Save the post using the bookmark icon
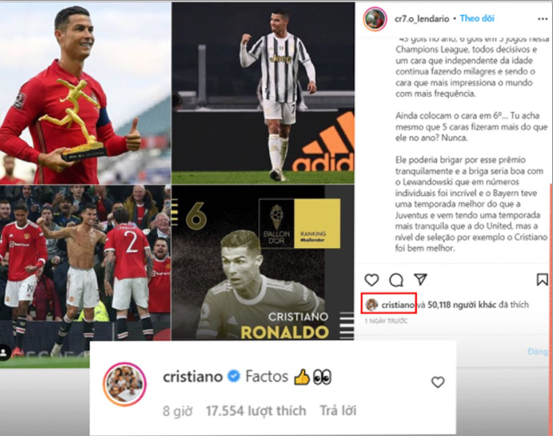553x436 pixels. [542, 279]
